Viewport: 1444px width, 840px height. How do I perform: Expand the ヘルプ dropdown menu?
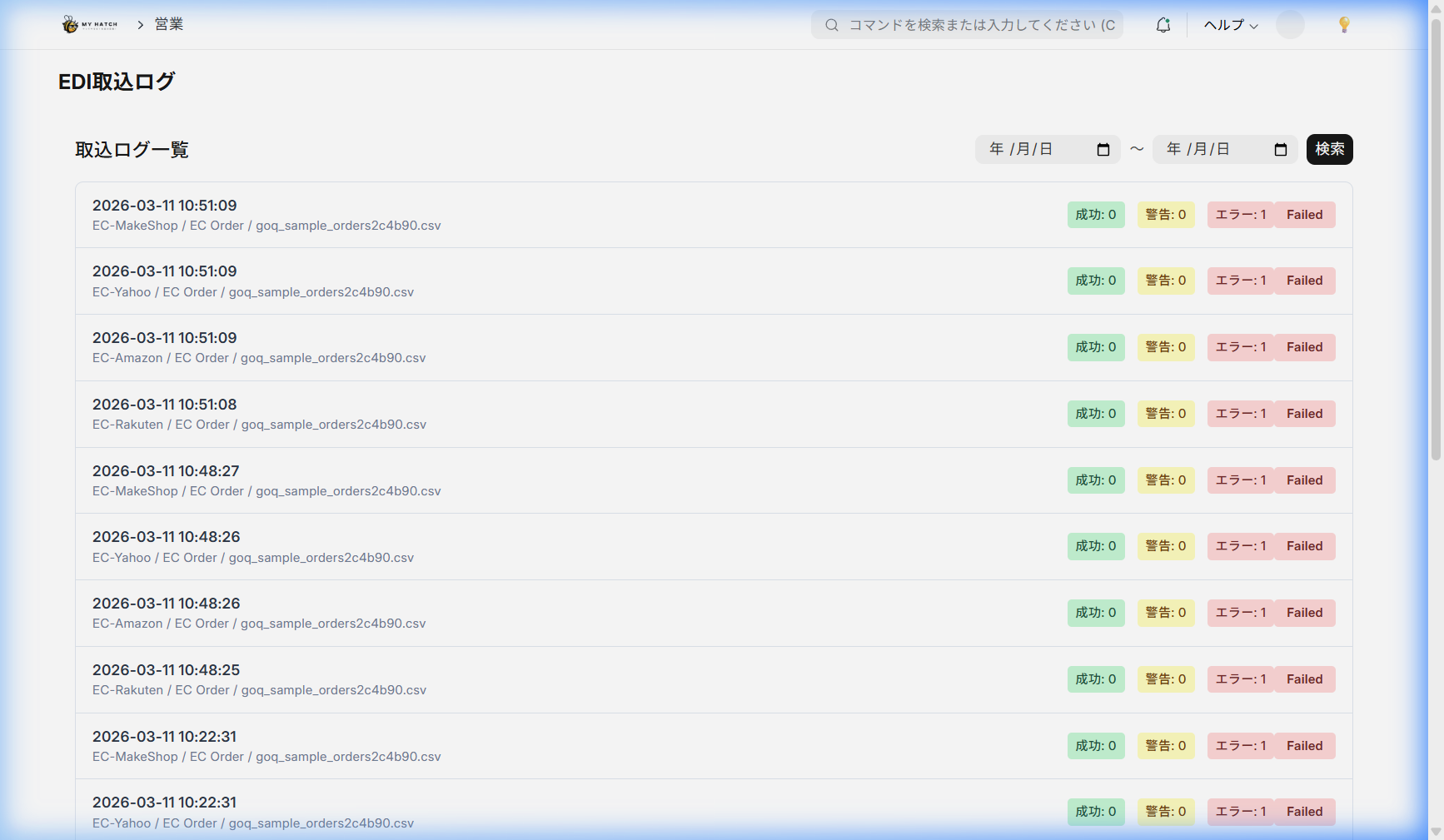click(1230, 25)
